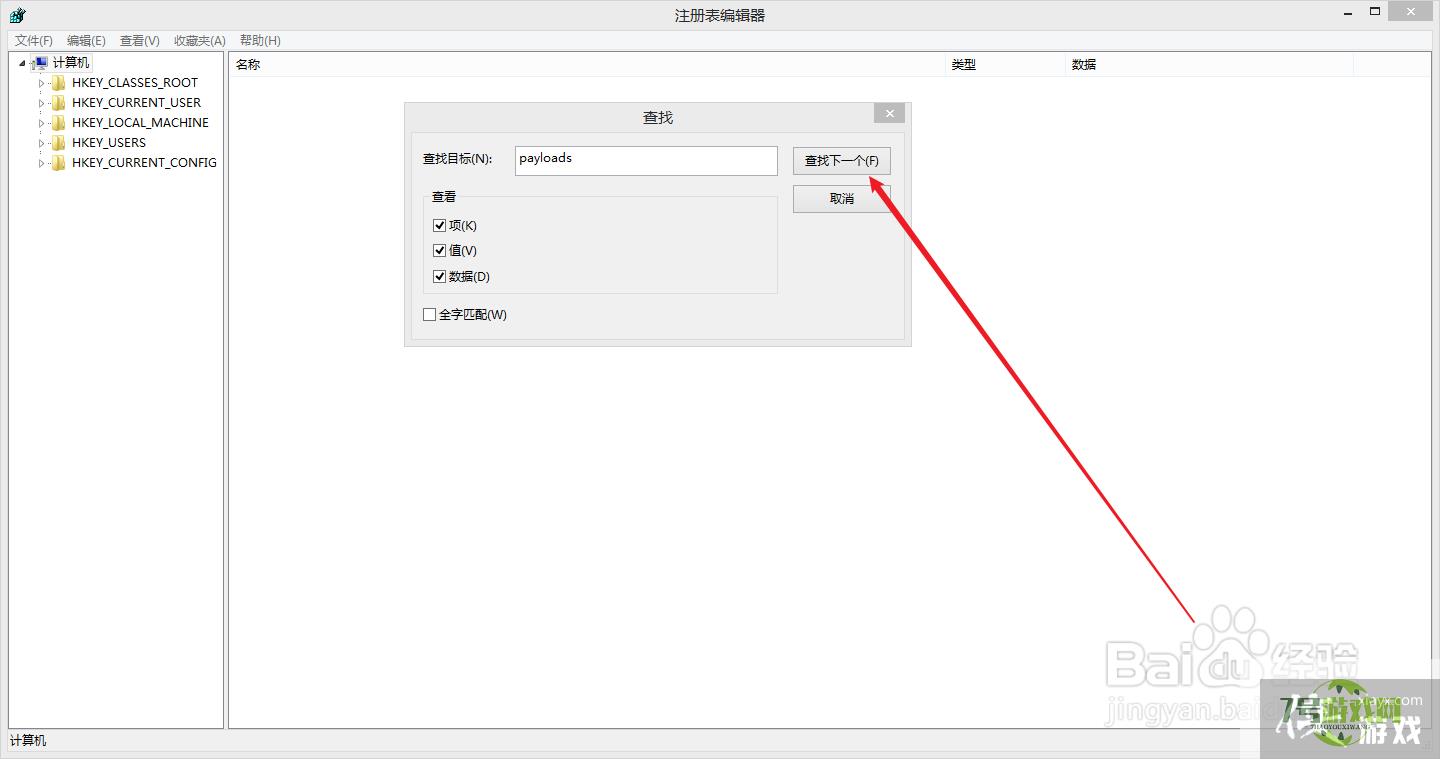Select the HKEY_CURRENT_USER label
The width and height of the screenshot is (1440, 759).
(x=137, y=103)
